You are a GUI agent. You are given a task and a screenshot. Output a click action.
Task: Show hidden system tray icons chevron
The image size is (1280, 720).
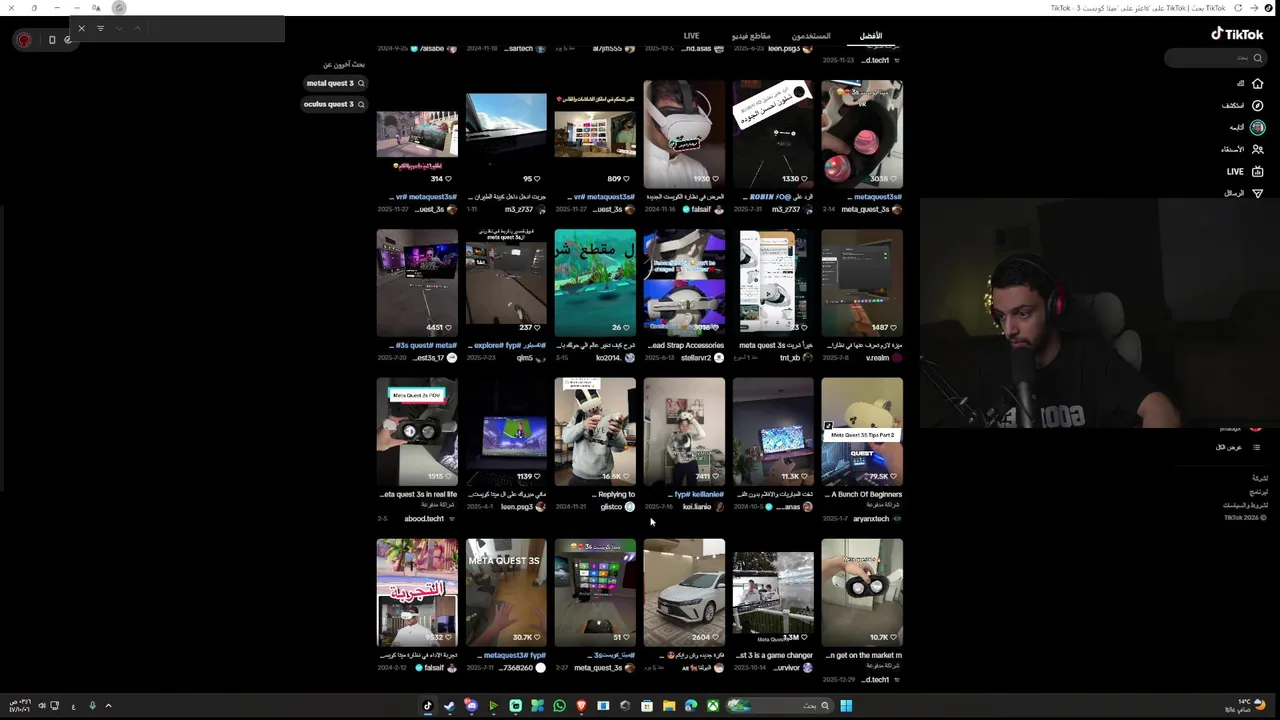[x=108, y=706]
